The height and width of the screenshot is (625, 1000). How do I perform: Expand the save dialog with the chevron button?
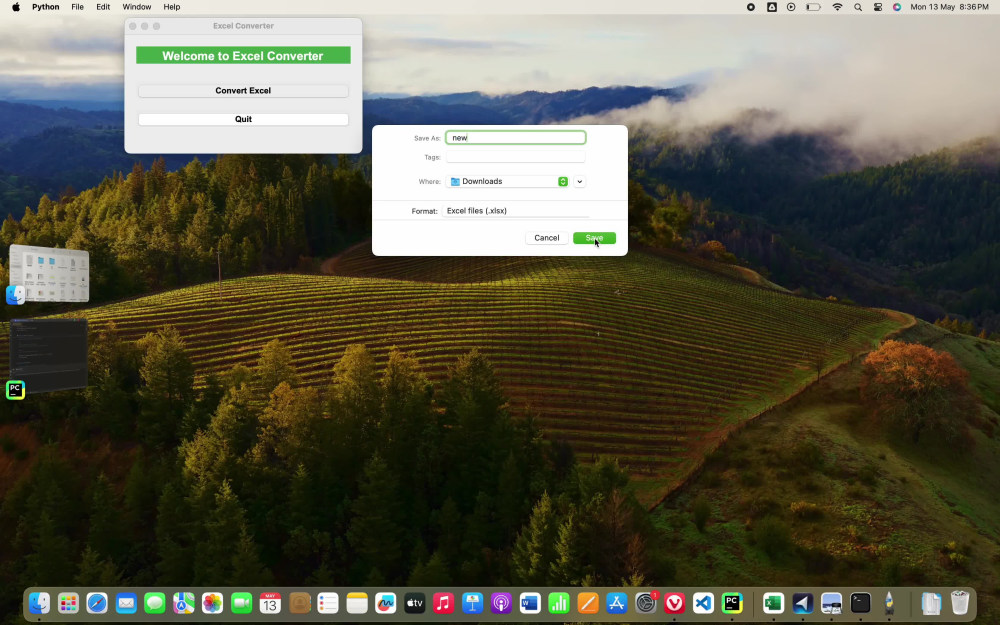[x=579, y=181]
